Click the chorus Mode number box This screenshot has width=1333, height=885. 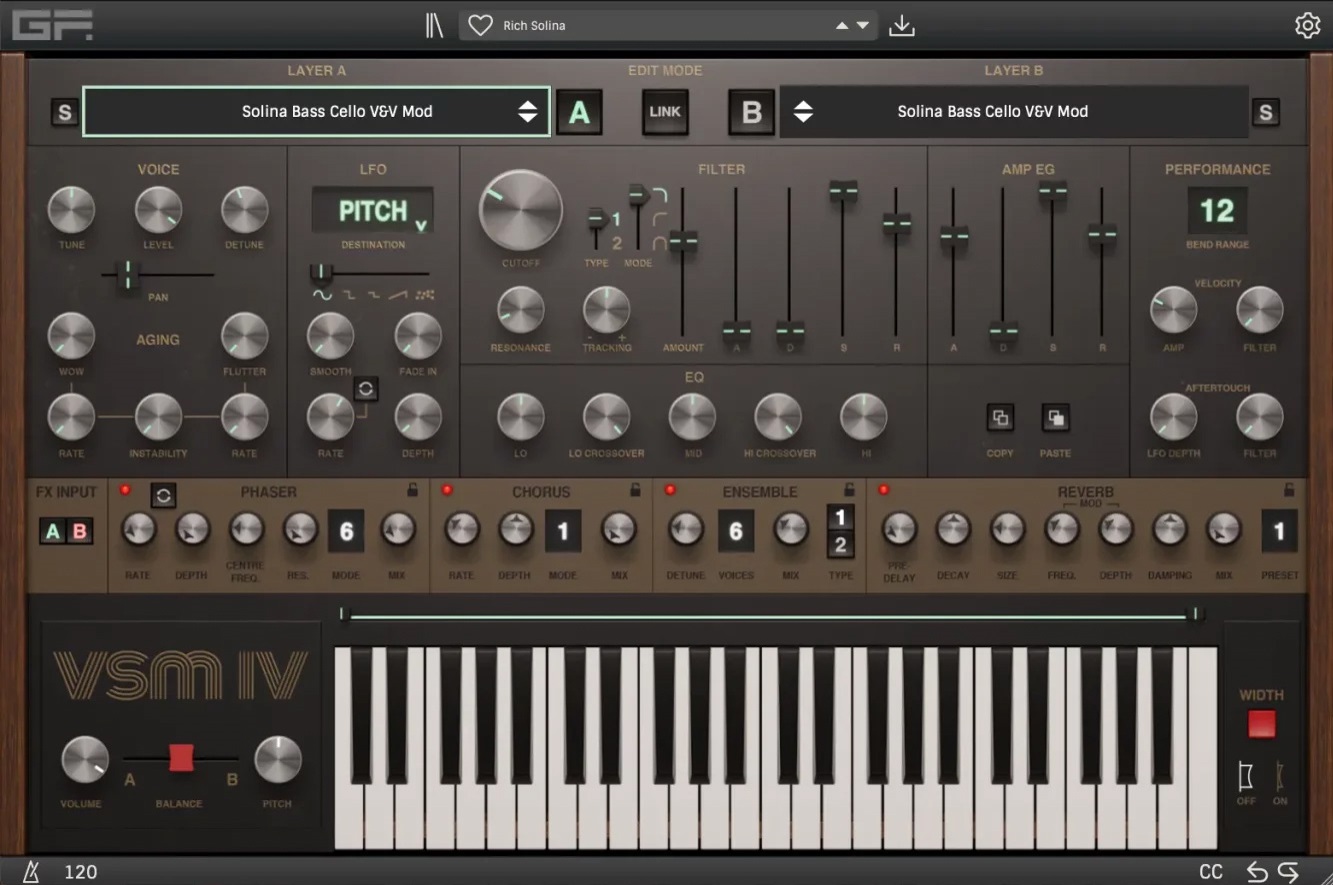[x=563, y=531]
